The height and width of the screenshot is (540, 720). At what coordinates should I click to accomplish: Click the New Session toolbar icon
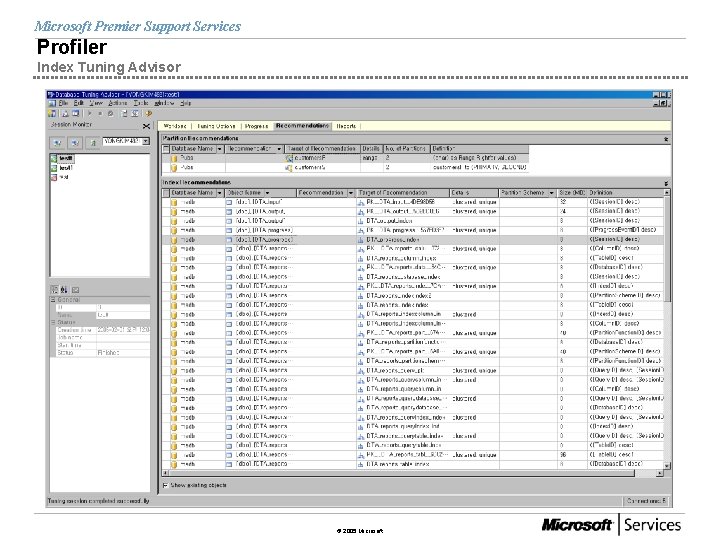pyautogui.click(x=52, y=113)
